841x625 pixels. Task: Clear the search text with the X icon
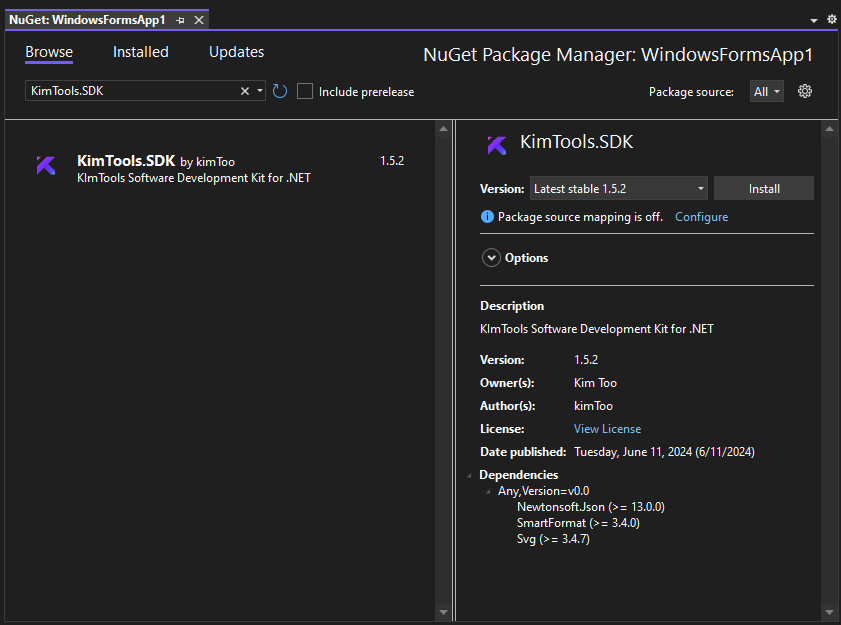tap(245, 91)
